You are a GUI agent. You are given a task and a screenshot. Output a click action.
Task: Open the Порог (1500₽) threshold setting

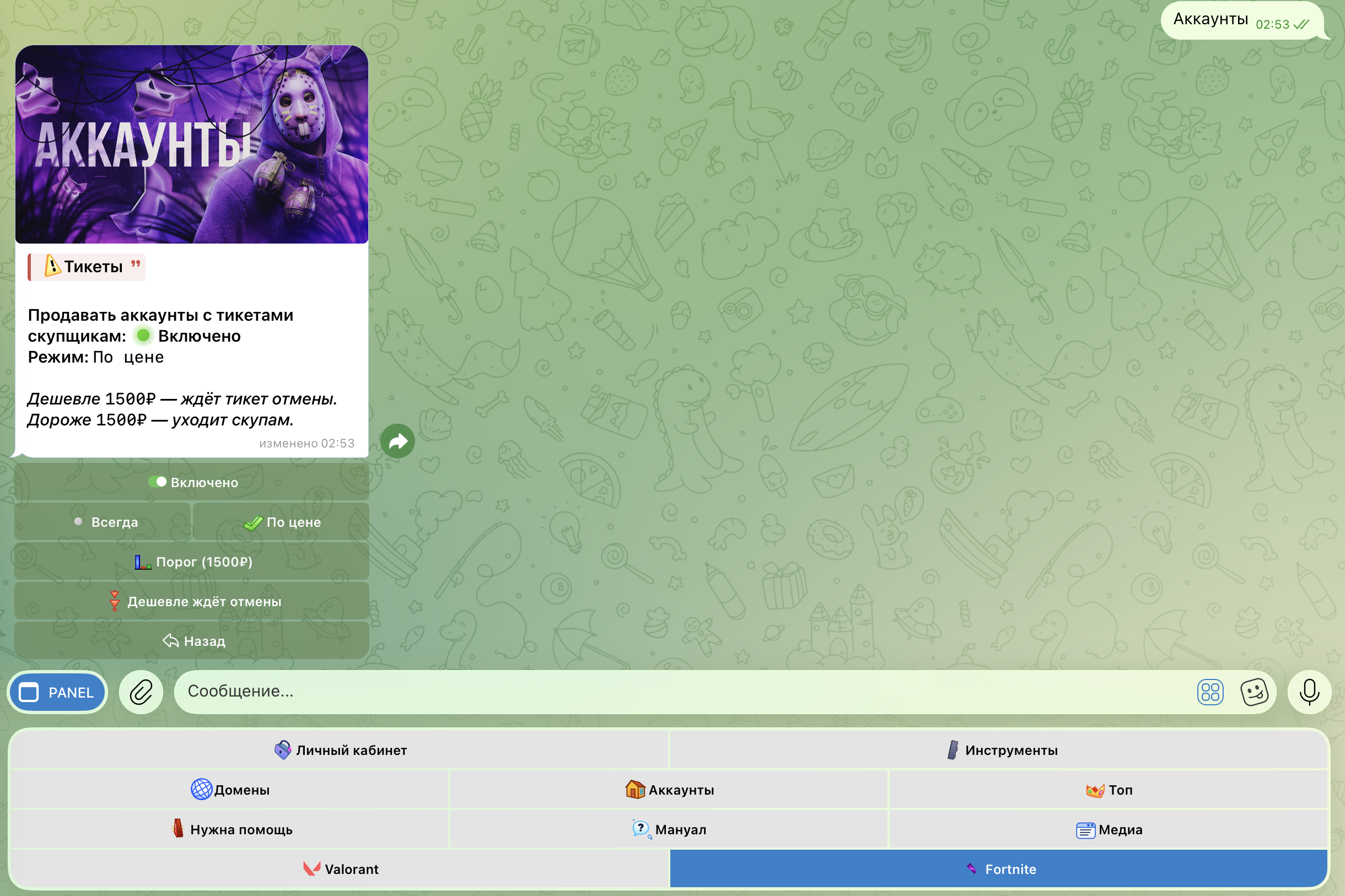(191, 562)
